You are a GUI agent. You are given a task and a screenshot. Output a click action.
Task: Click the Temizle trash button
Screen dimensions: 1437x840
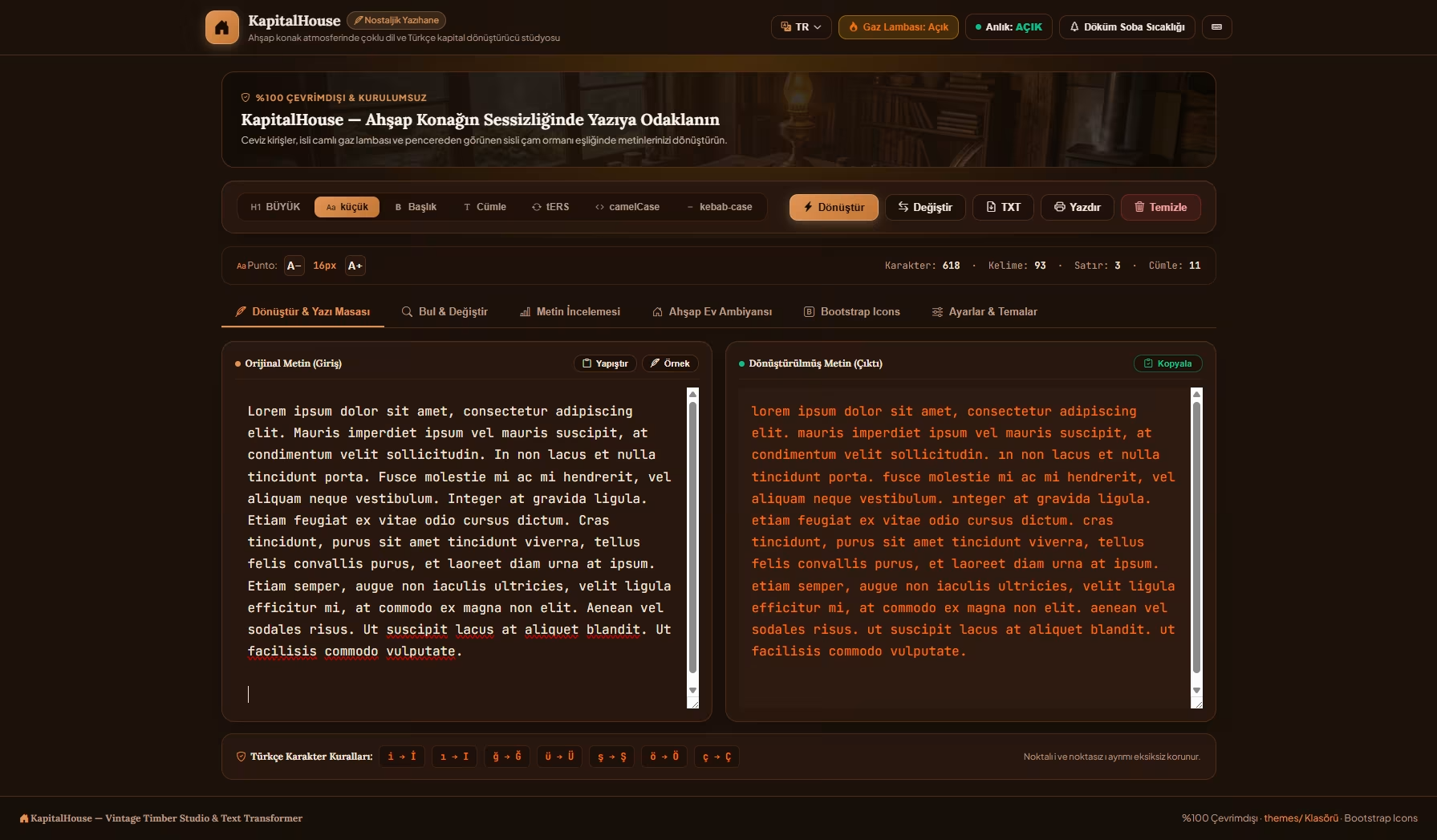(x=1160, y=207)
